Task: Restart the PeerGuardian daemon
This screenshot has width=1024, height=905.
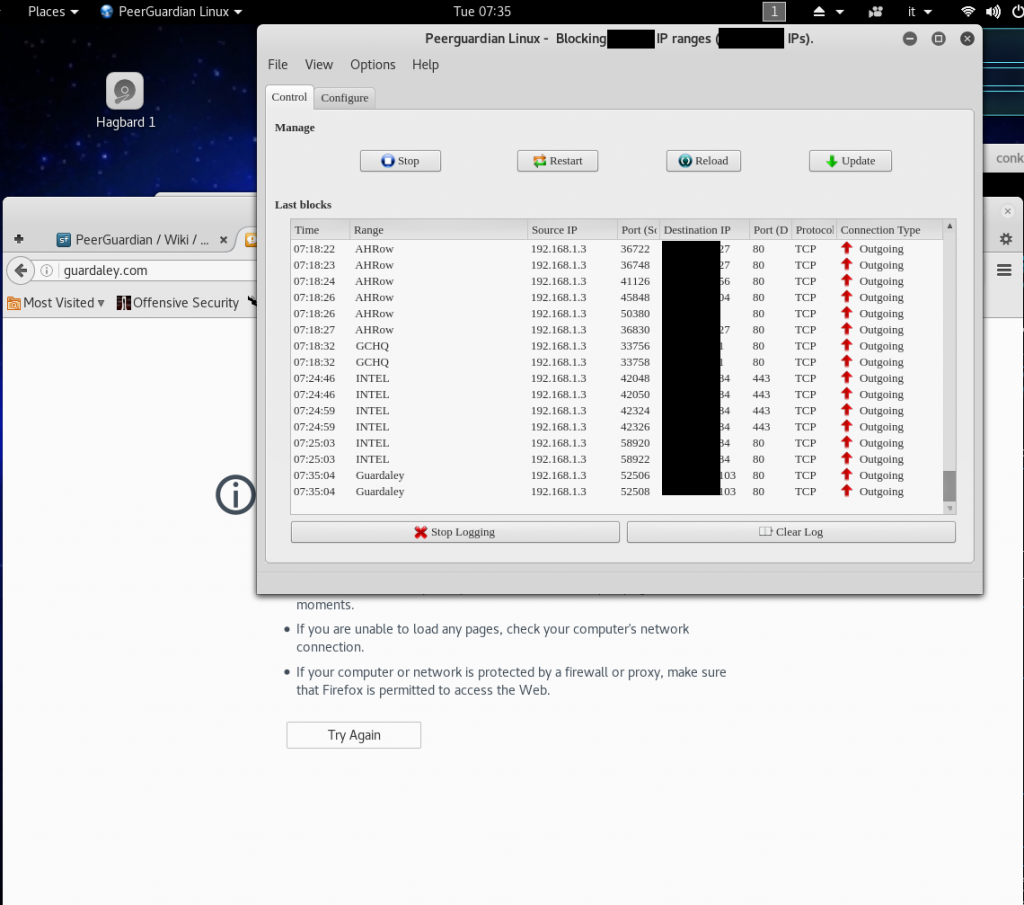Action: (x=557, y=161)
